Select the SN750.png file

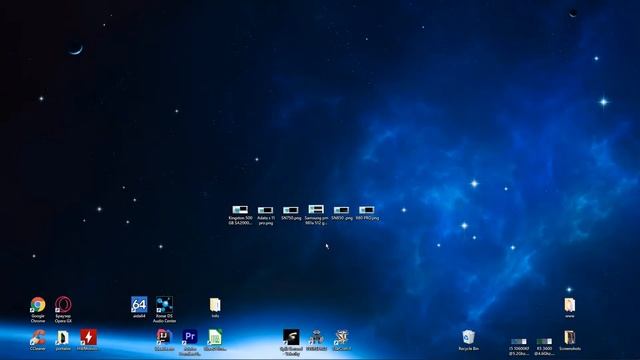(x=291, y=210)
